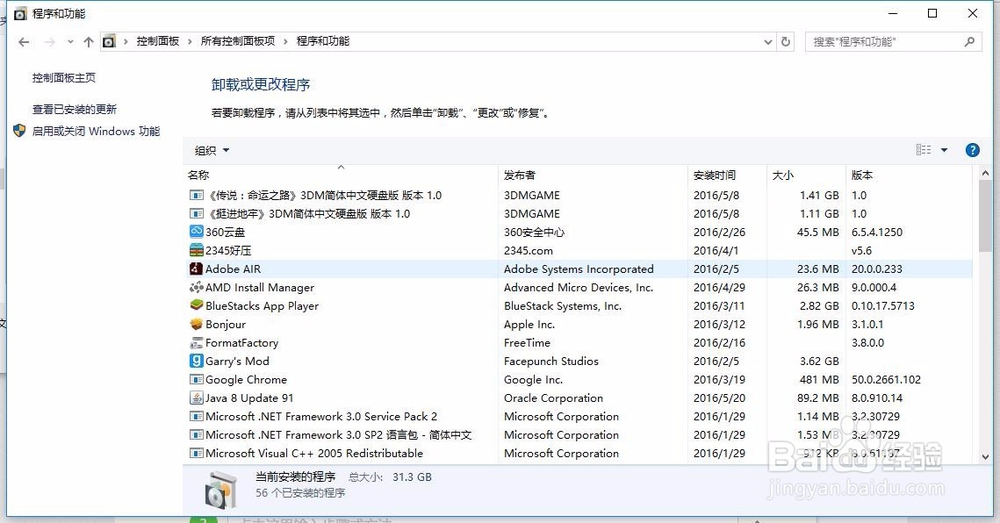
Task: Open recent locations dropdown arrow
Action: click(70, 42)
